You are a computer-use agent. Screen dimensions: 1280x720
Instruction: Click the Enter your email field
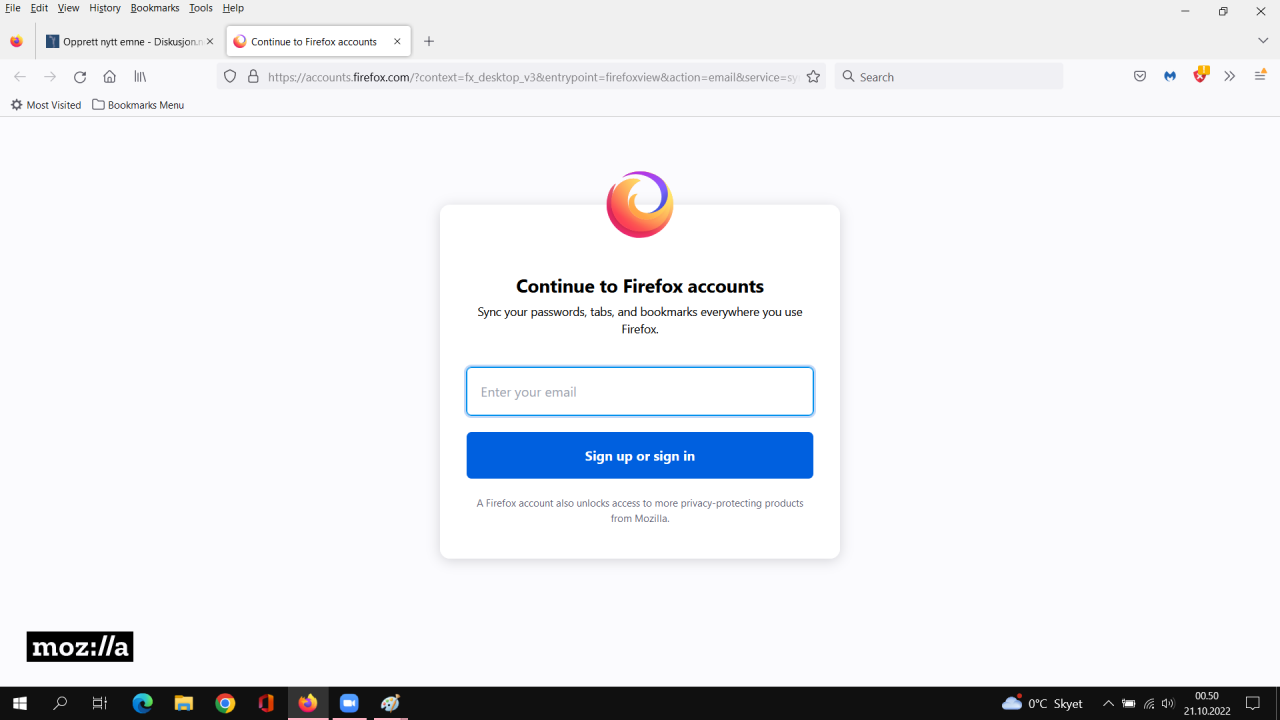click(639, 392)
